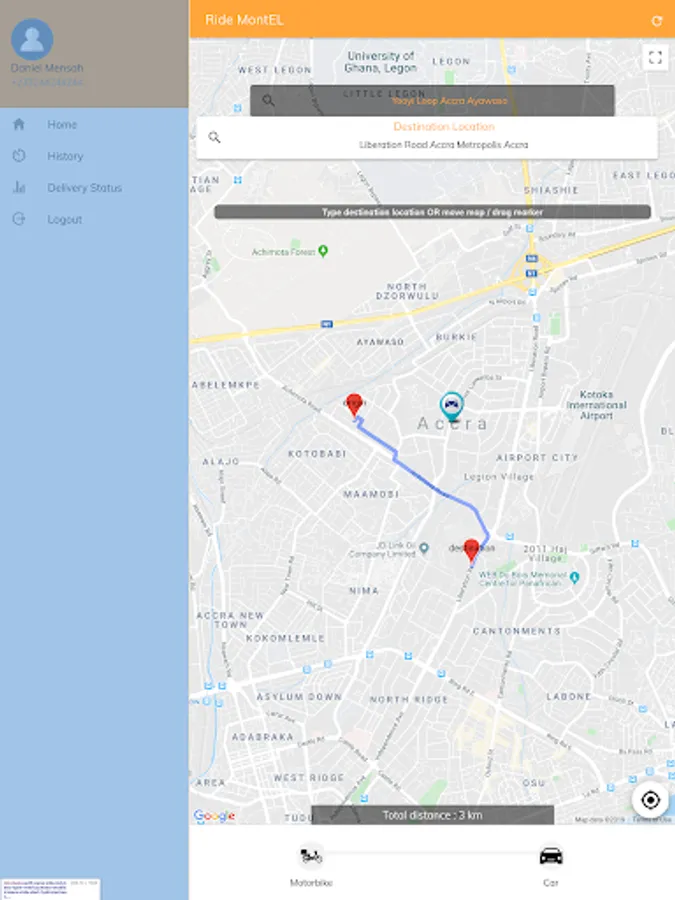Click pickup field Yaayi Loop Accra Ayawaso
This screenshot has width=675, height=900.
(432, 100)
